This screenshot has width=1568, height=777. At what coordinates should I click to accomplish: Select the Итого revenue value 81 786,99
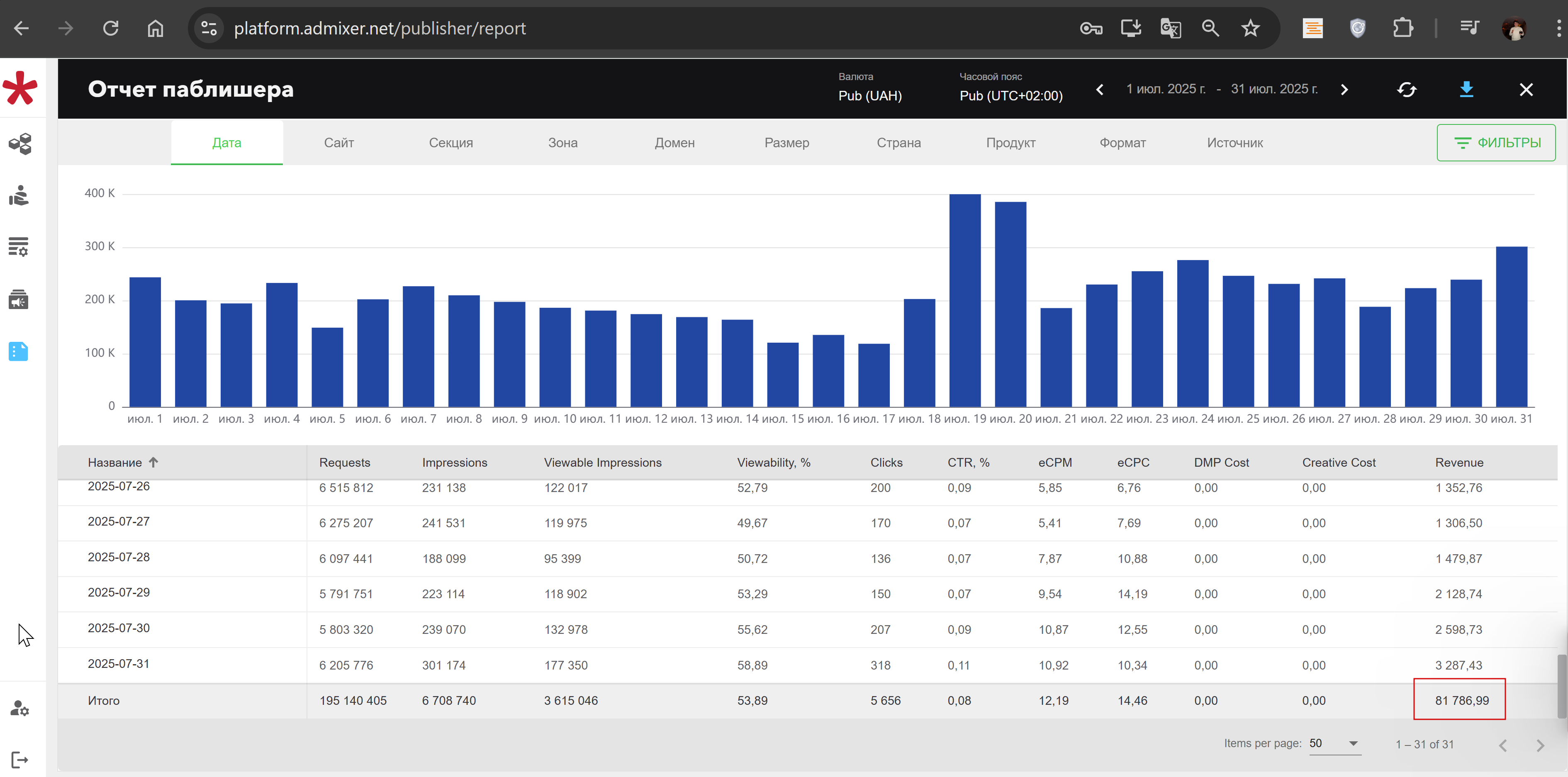(1461, 700)
